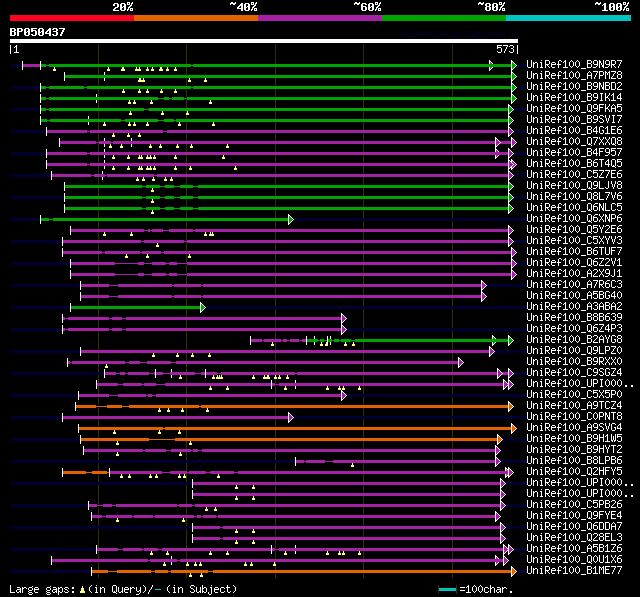Select the UniRef100_B6T4Q5 label

click(574, 163)
